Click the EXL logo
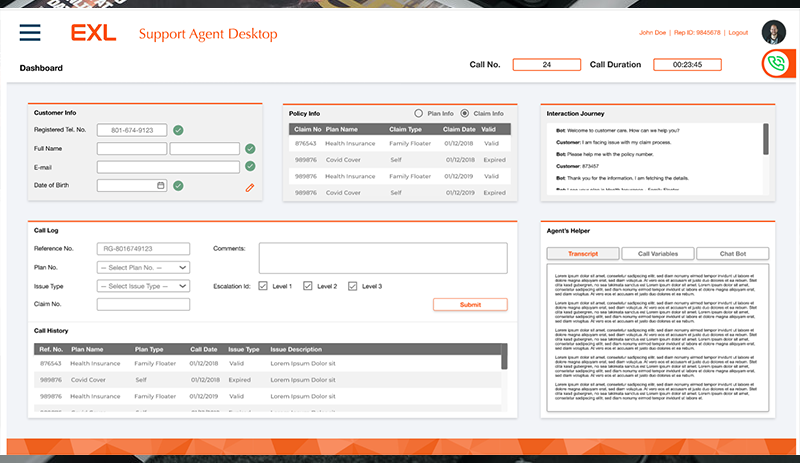The height and width of the screenshot is (463, 800). point(93,33)
